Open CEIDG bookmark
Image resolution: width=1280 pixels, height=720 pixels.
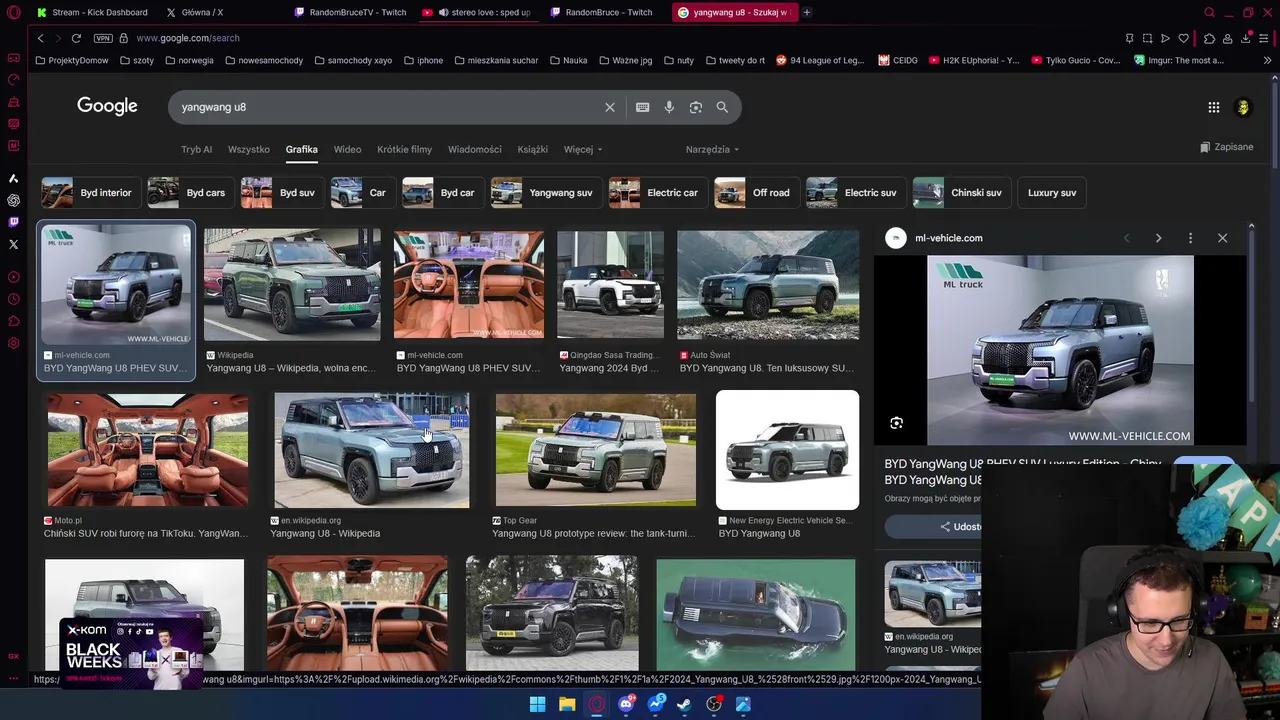click(x=898, y=60)
